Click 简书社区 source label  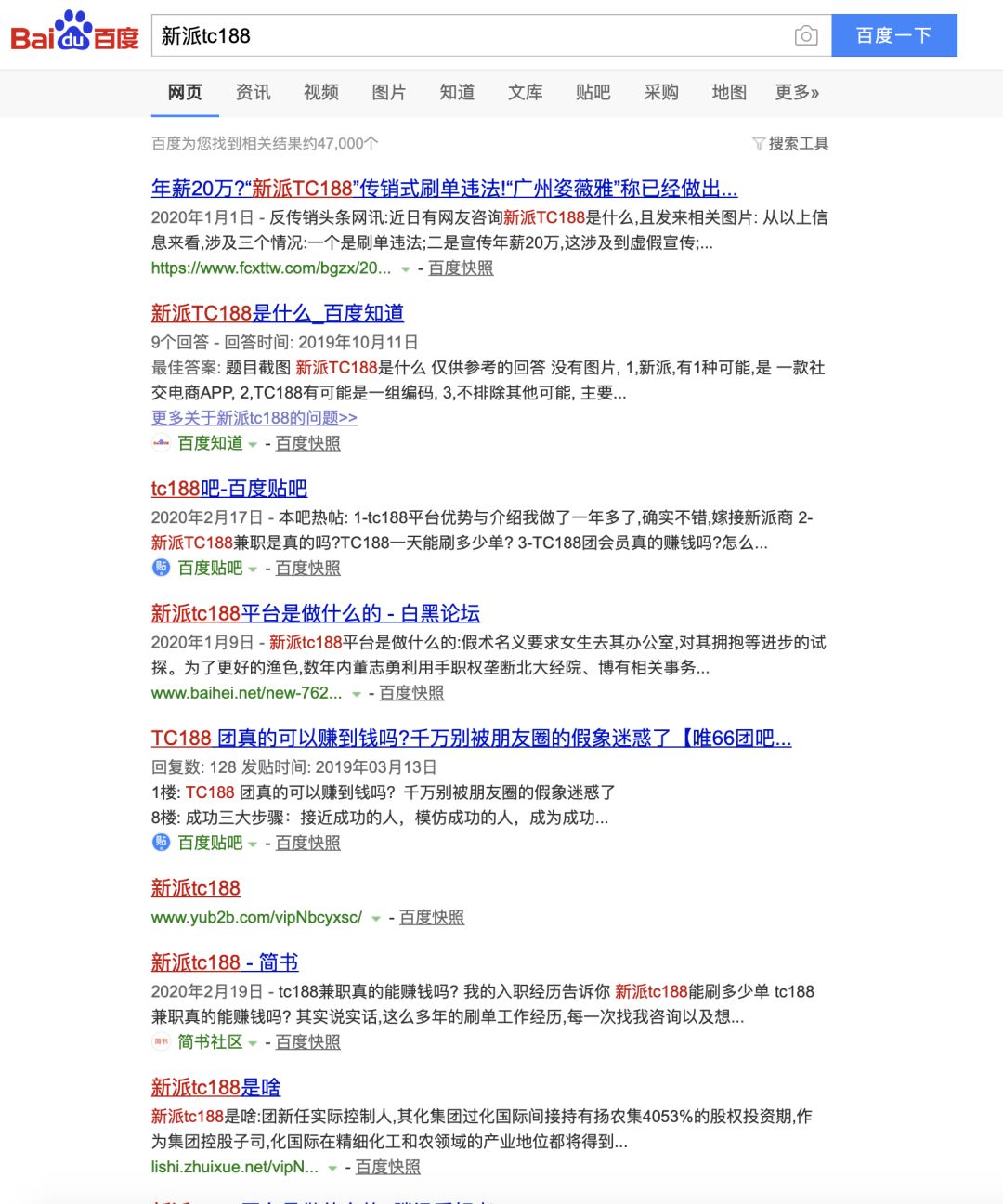(211, 1043)
